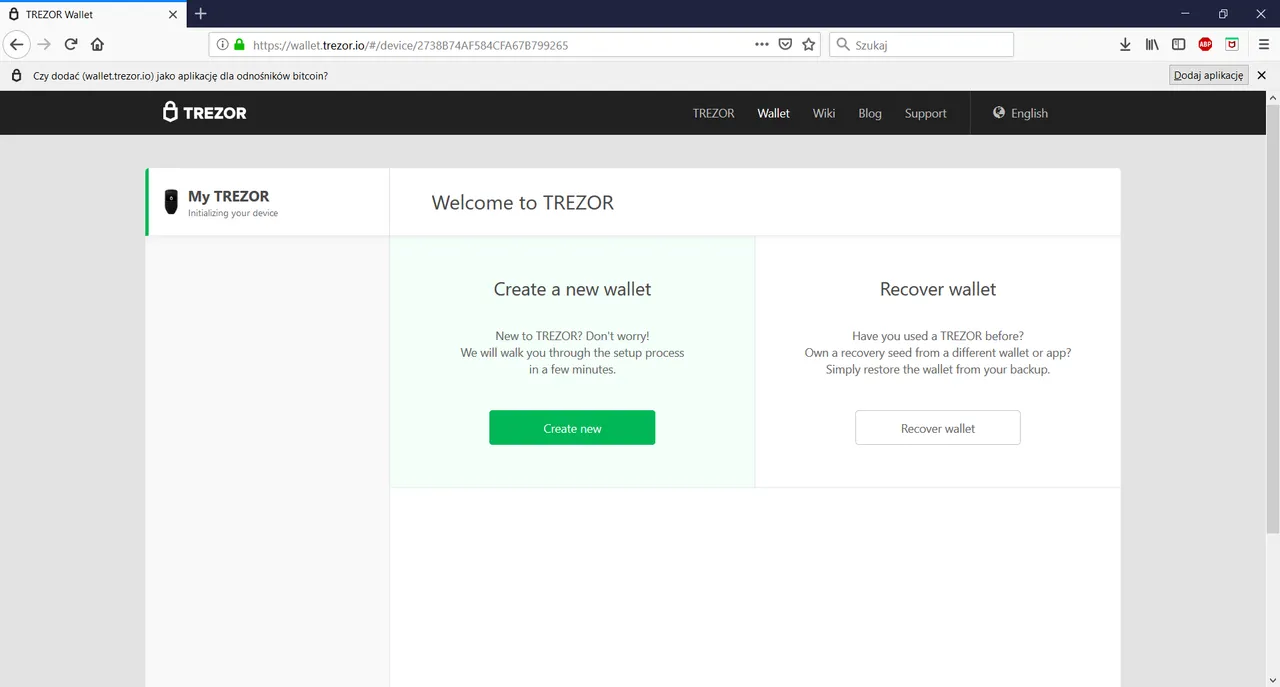Open the Library bookshelf icon

coord(1152,44)
